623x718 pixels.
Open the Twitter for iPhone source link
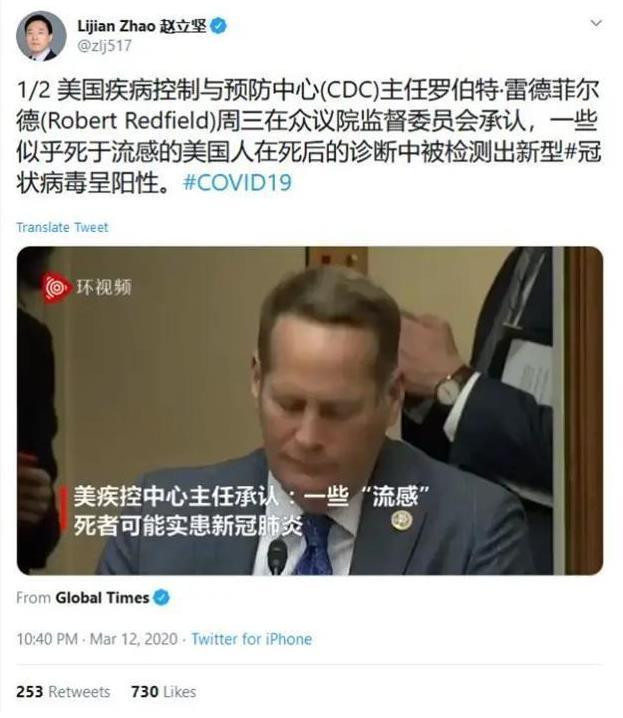tap(252, 639)
